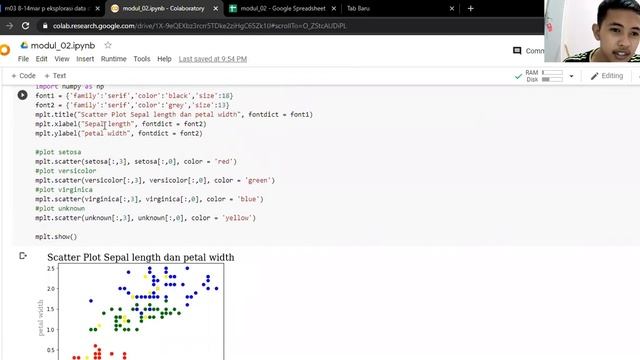
Task: Click the scatter plot output image
Action: [x=135, y=306]
